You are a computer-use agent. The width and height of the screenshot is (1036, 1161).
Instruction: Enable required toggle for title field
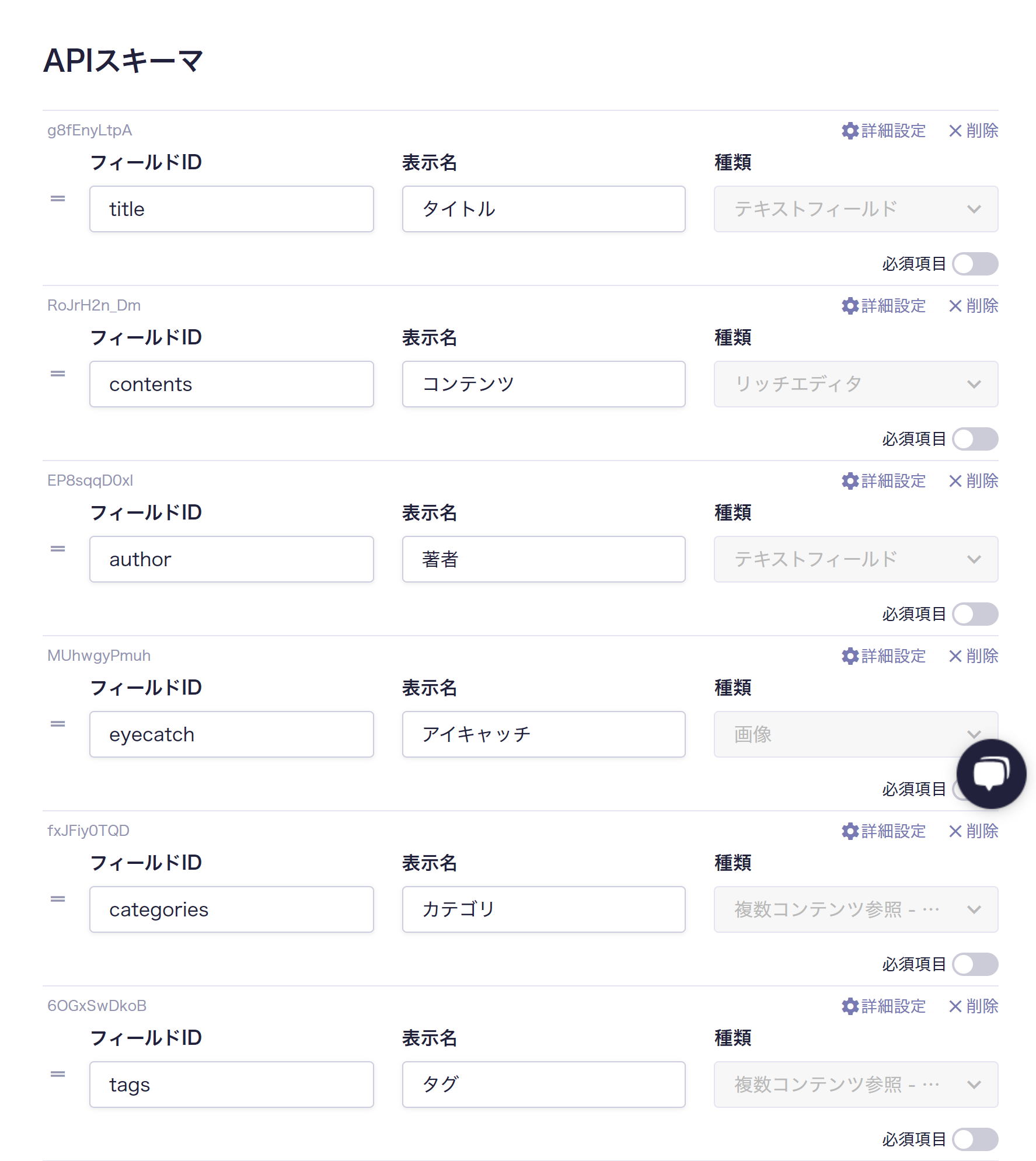coord(975,264)
